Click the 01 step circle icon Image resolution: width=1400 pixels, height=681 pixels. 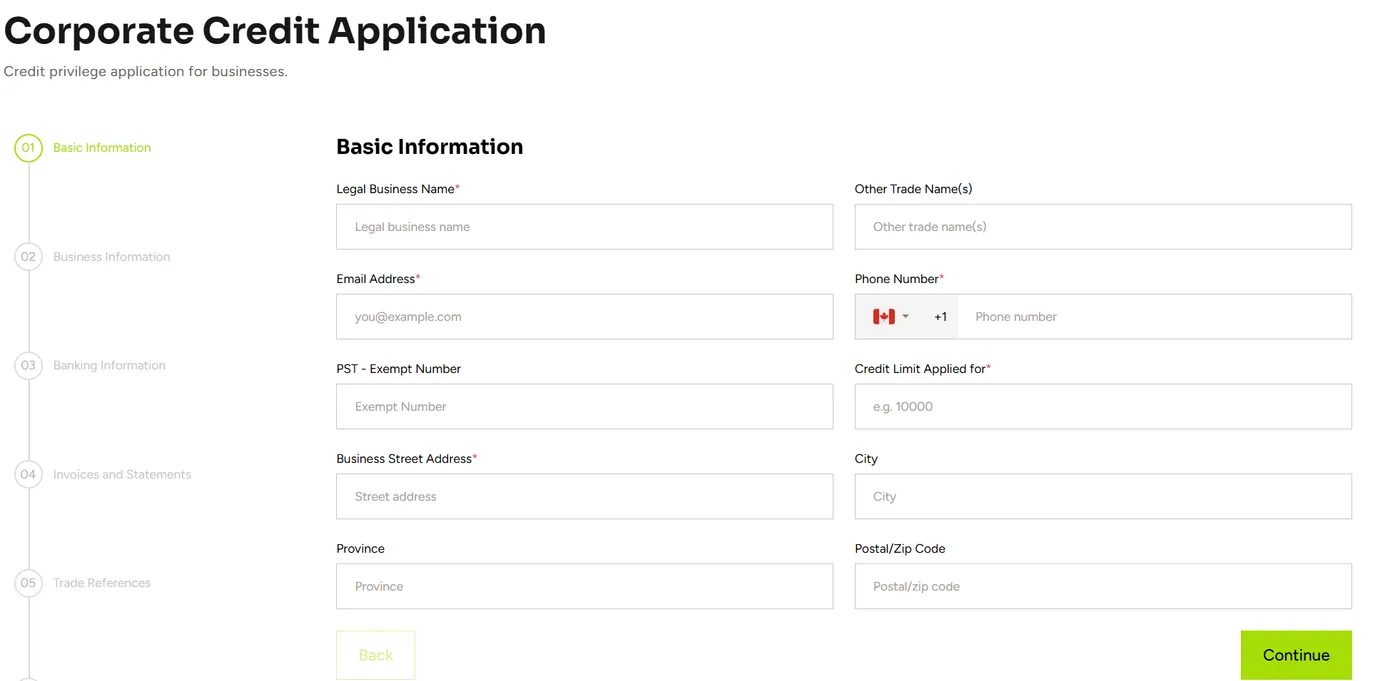point(28,148)
